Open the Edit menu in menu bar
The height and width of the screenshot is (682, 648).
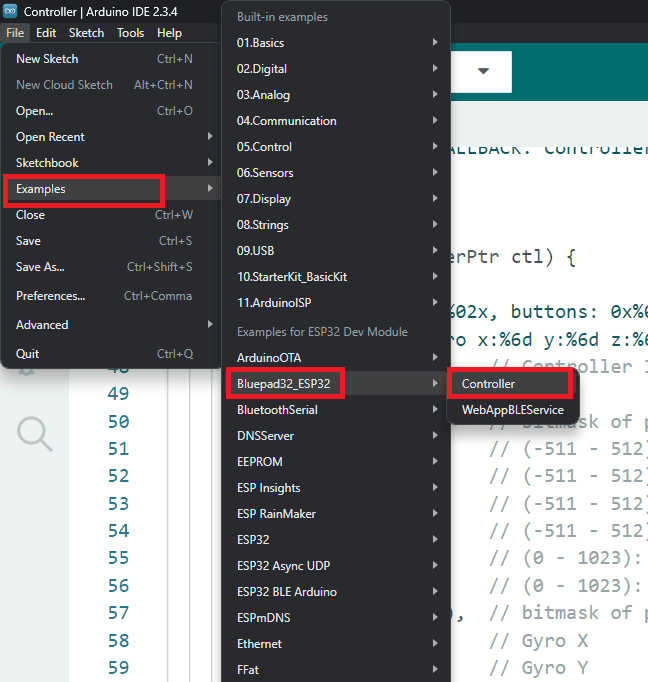point(46,33)
